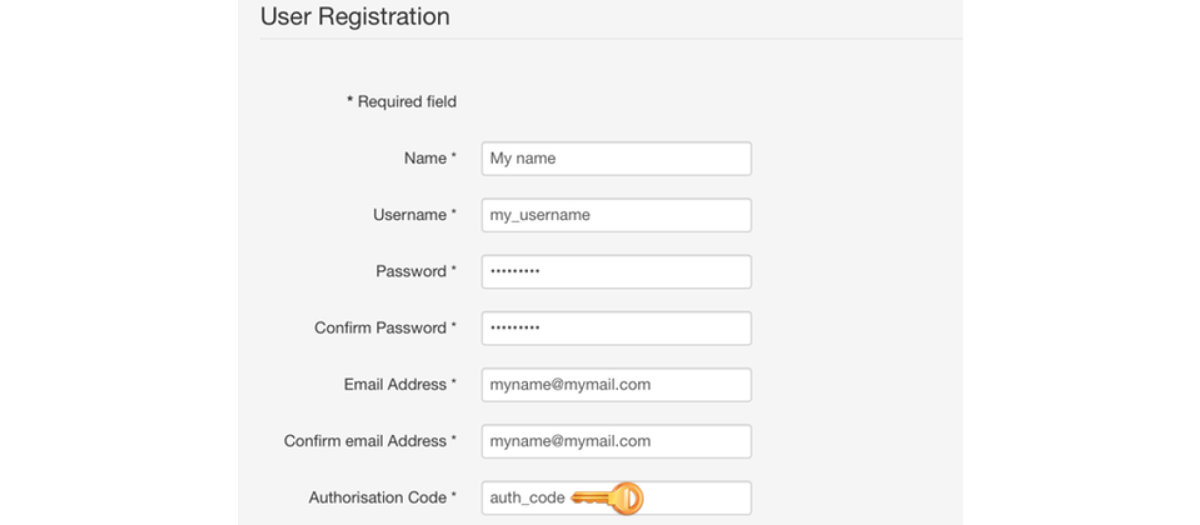1200x525 pixels.
Task: Select the Username label text
Action: (409, 215)
